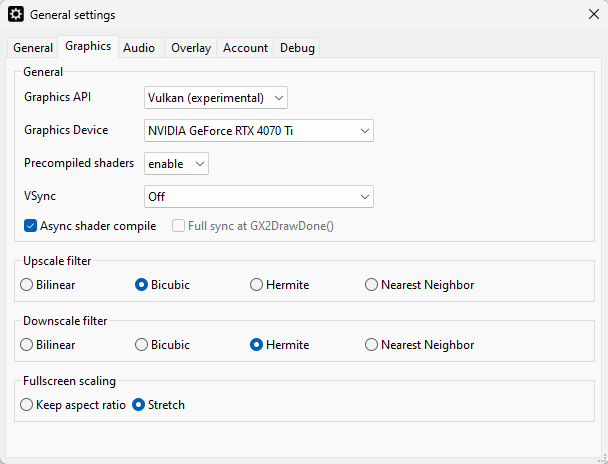
Task: Expand the Precompiled shaders dropdown
Action: [x=177, y=163]
